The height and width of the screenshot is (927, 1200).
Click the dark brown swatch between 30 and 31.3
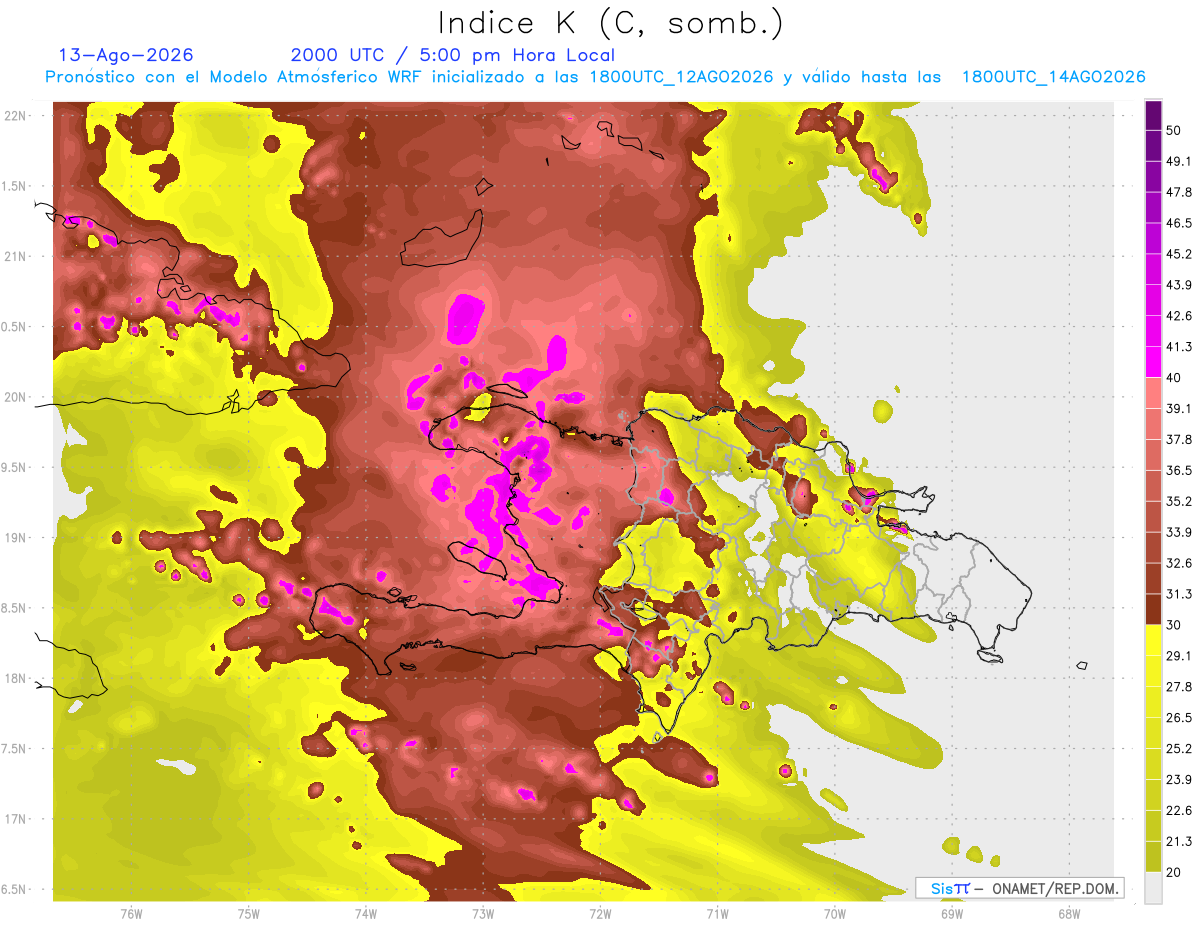coord(1154,609)
